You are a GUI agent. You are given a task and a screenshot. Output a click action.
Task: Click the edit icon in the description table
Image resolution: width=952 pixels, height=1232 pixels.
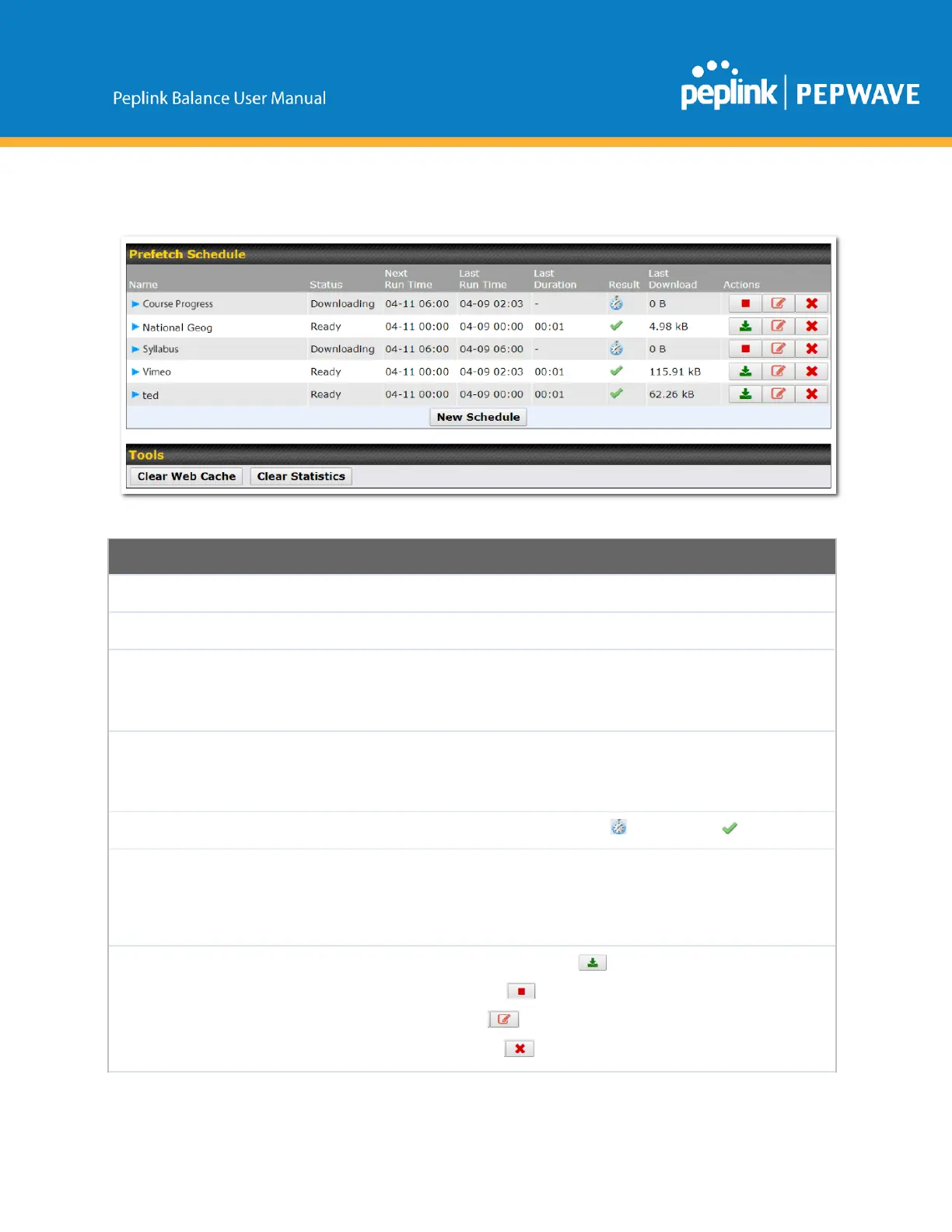tap(503, 1019)
